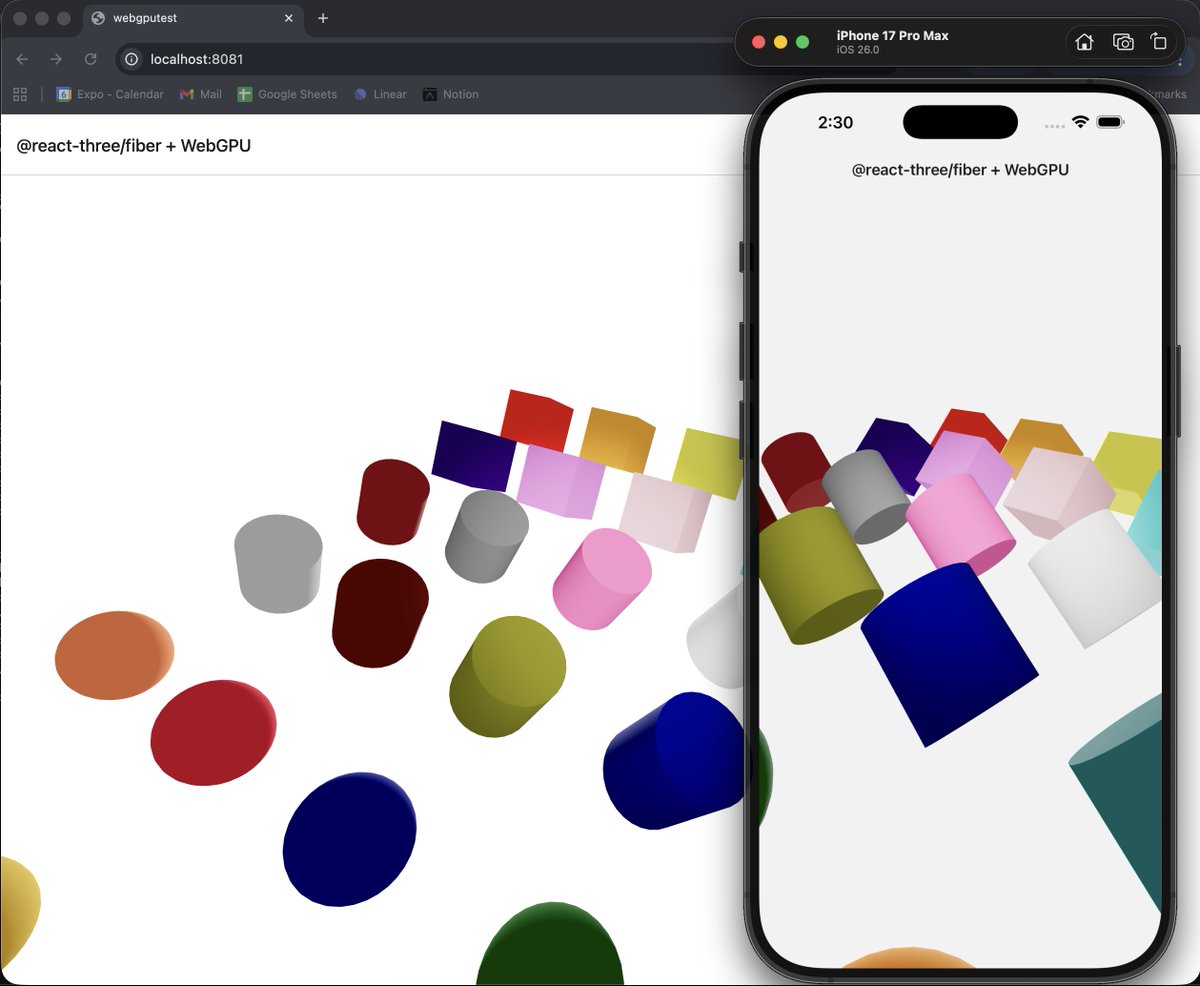1200x986 pixels.
Task: Click the white cylinder on iPhone screen
Action: coord(1095,578)
